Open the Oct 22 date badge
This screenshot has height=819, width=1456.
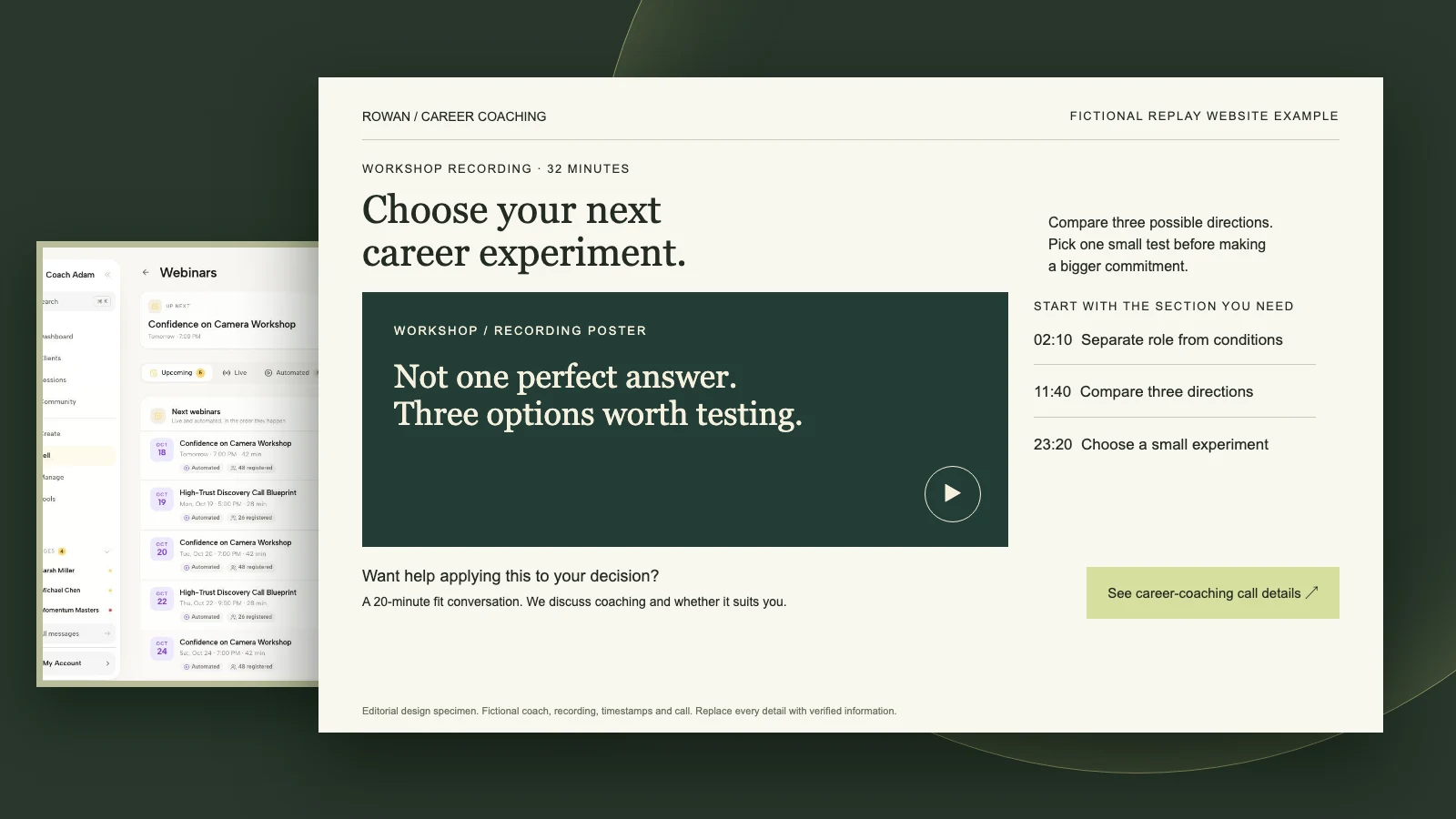pyautogui.click(x=162, y=598)
